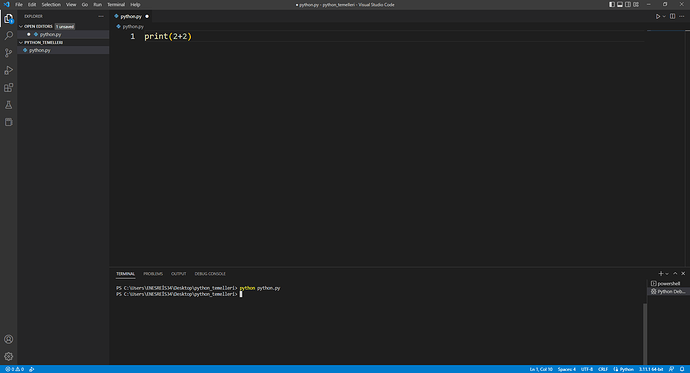The height and width of the screenshot is (373, 690).
Task: Click the VS Code logo in title bar
Action: click(x=6, y=4)
